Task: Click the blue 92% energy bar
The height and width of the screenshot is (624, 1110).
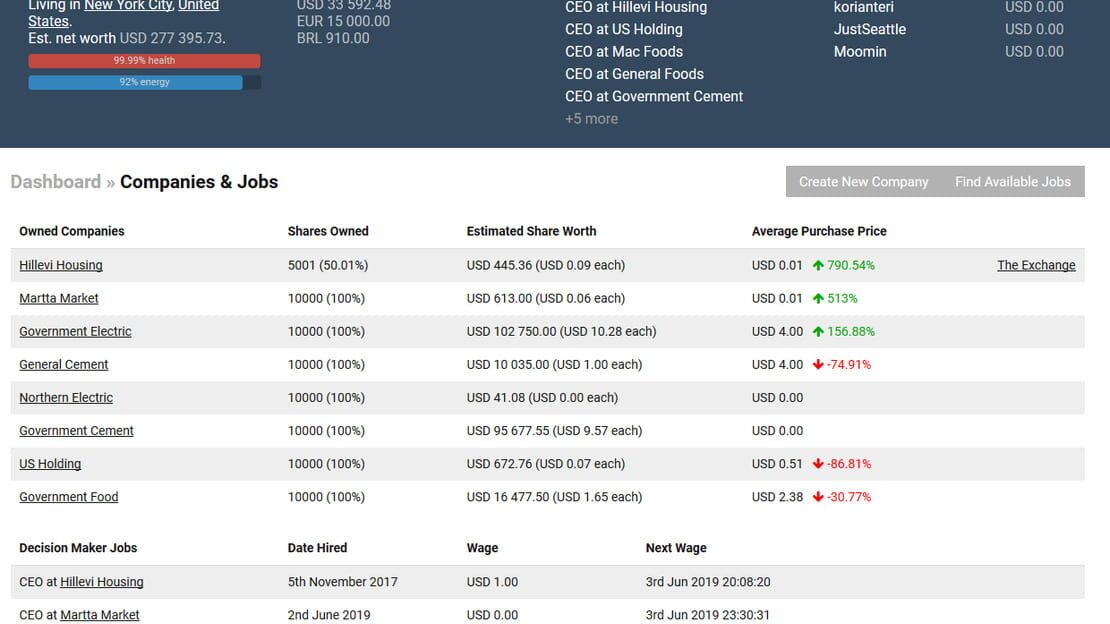Action: 144,82
